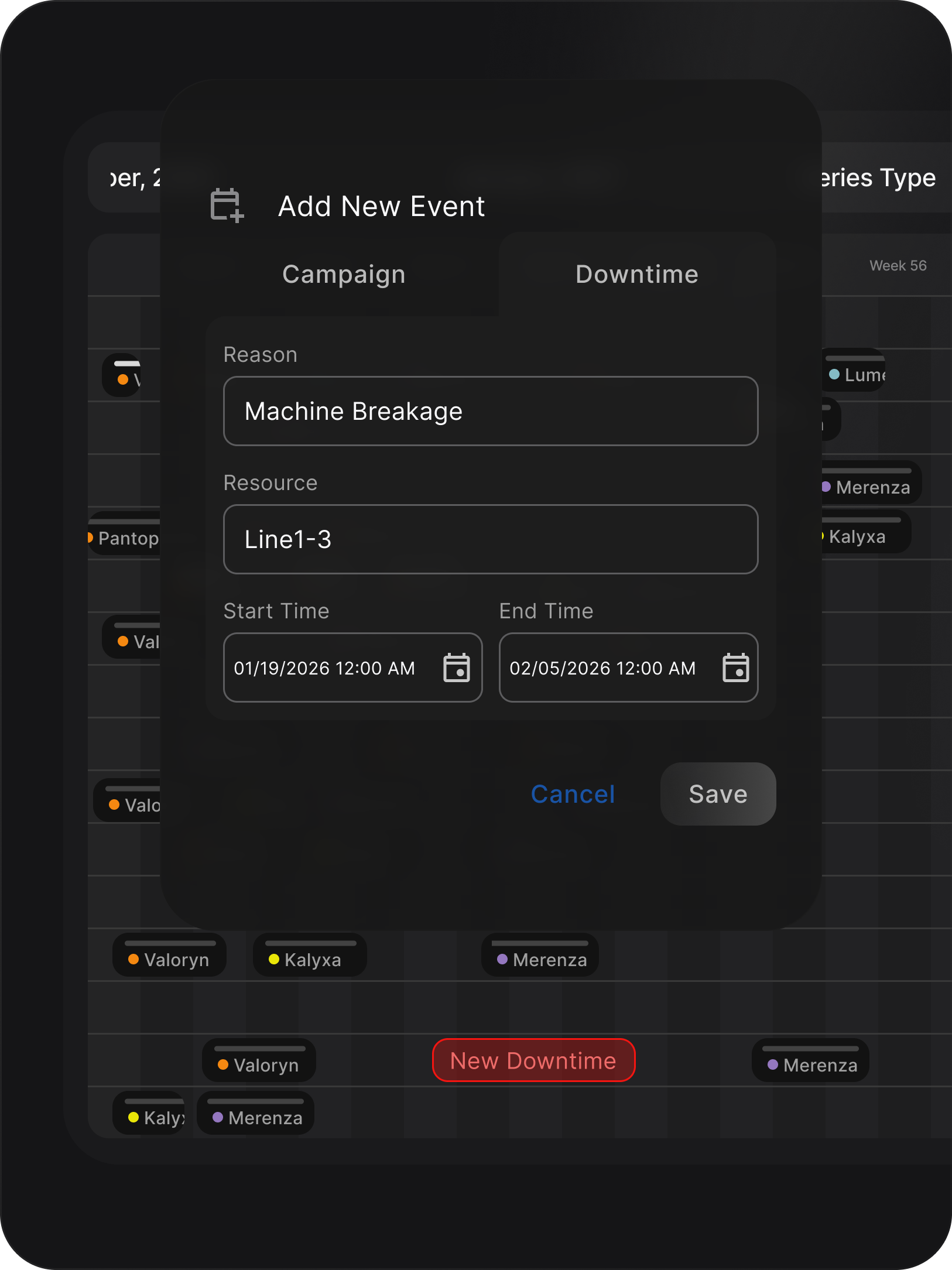Click the Reason field showing Machine Breakage
The height and width of the screenshot is (1270, 952).
pos(491,411)
